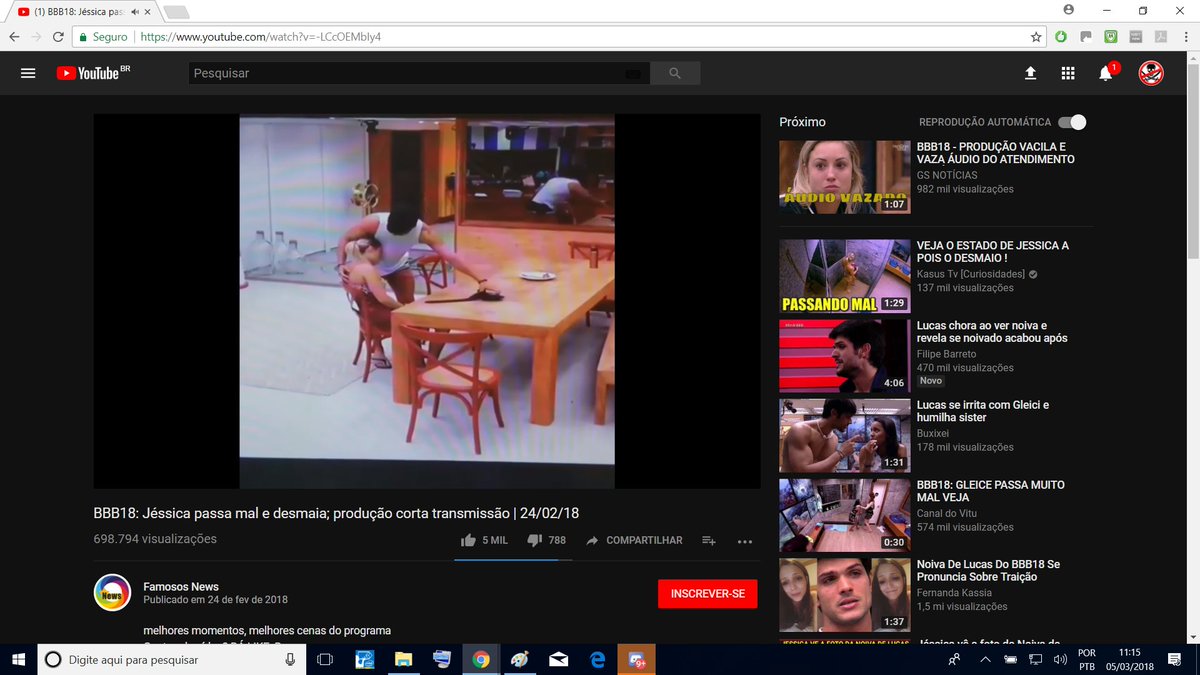Open the account avatar menu
1200x675 pixels.
coord(1151,73)
